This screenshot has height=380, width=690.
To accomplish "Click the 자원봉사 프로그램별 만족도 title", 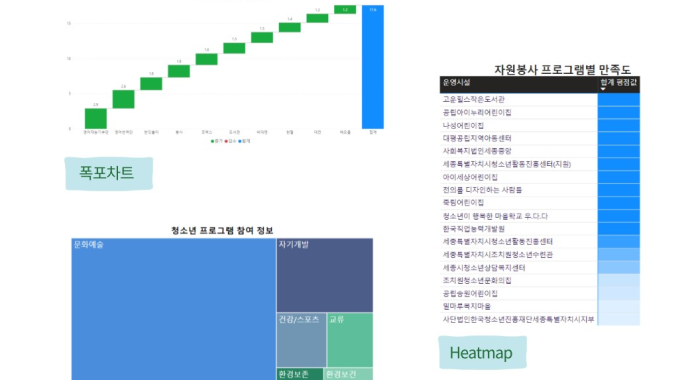I will click(x=562, y=69).
